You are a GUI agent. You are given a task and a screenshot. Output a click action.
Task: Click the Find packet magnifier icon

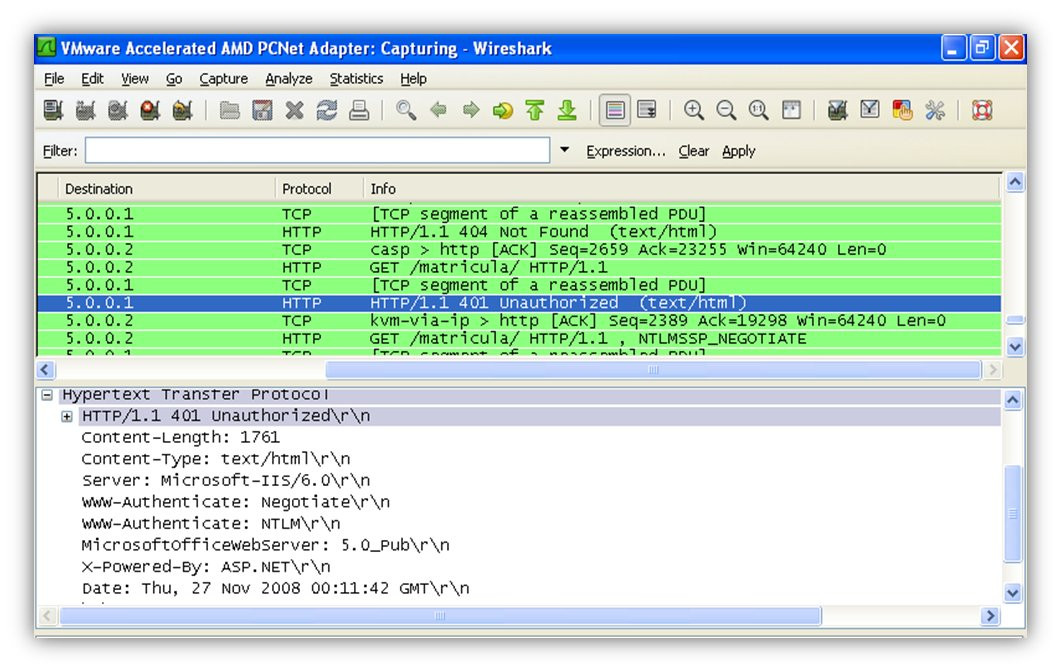tap(406, 110)
